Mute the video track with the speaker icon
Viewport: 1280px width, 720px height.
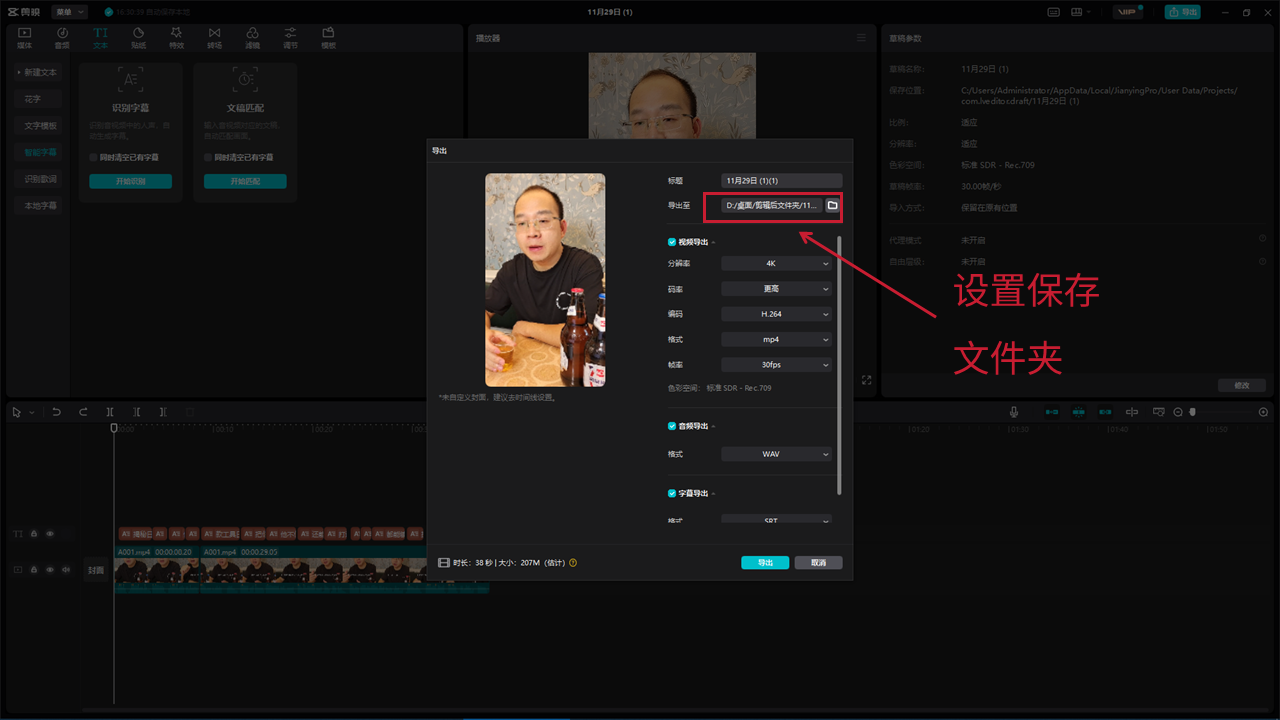coord(66,570)
